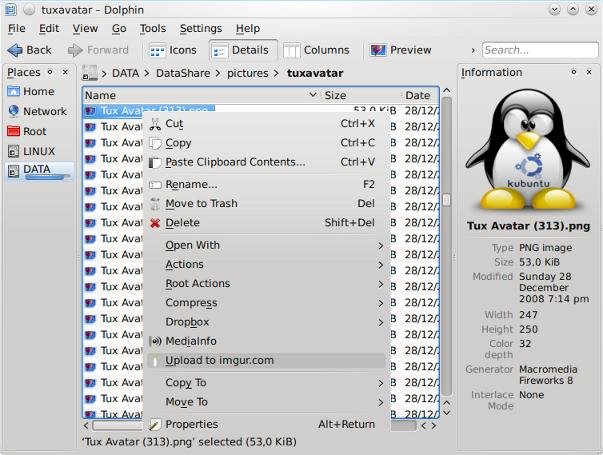Screen dimensions: 603x455
Task: Switch to Details view mode
Action: (x=243, y=50)
